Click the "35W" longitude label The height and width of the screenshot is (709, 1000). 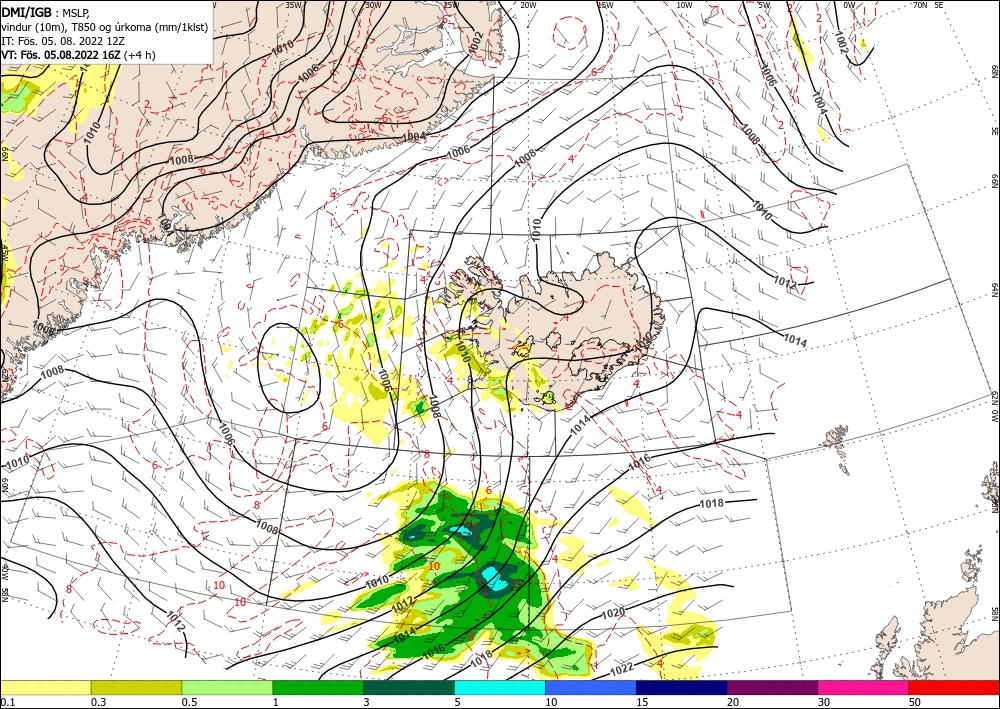293,5
